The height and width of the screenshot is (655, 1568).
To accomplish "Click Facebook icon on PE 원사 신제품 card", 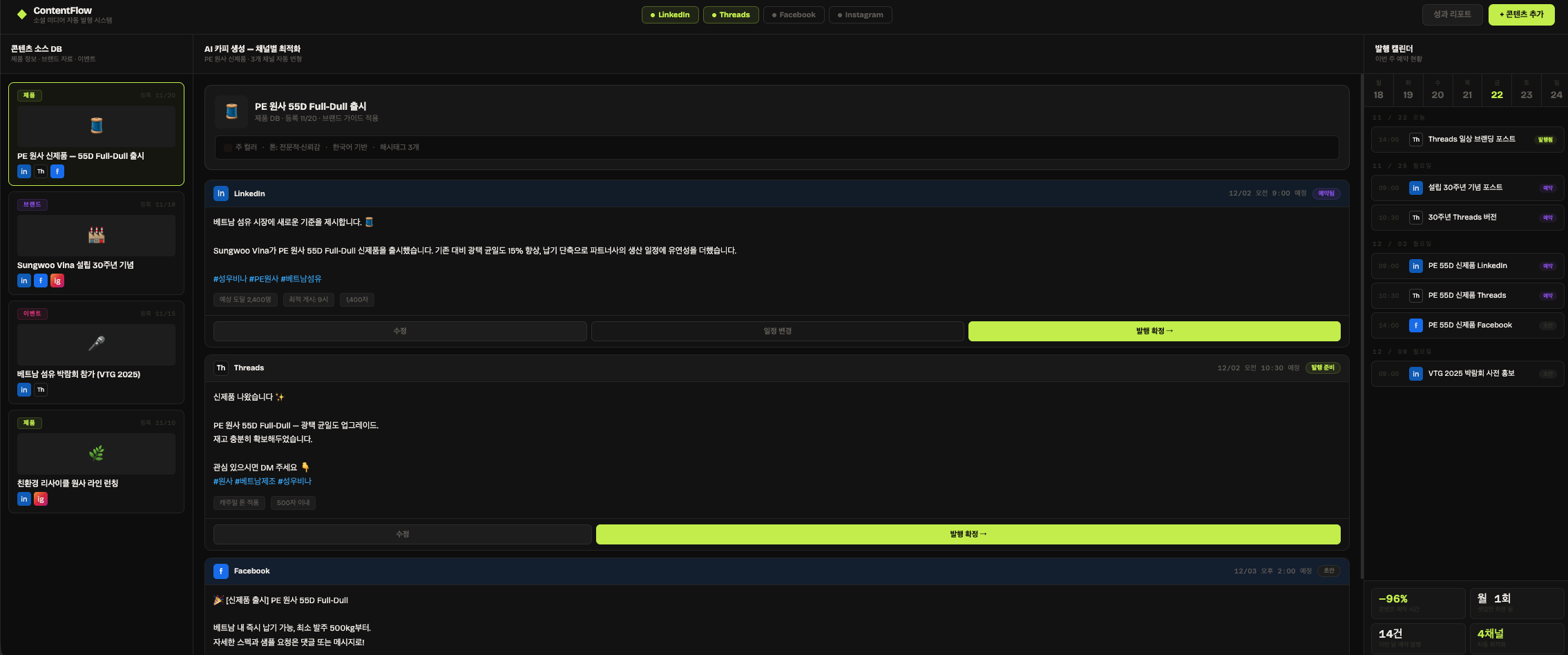I will [57, 171].
